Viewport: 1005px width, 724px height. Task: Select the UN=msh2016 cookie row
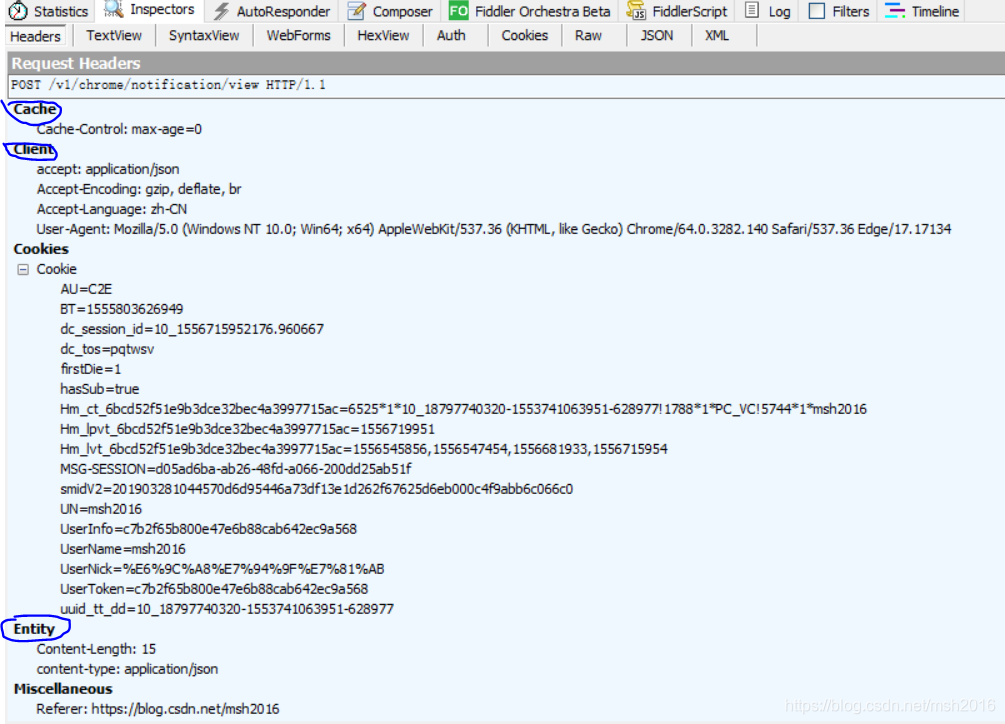101,509
